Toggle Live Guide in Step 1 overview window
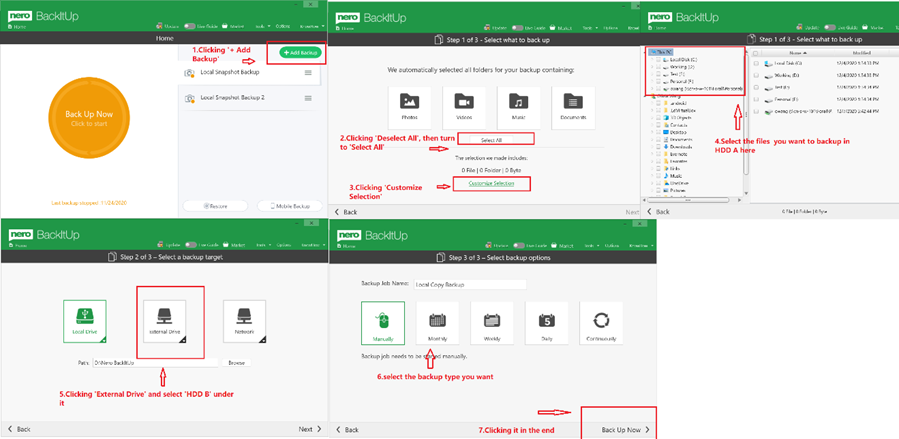Screen dimensions: 899x439 pos(518,28)
